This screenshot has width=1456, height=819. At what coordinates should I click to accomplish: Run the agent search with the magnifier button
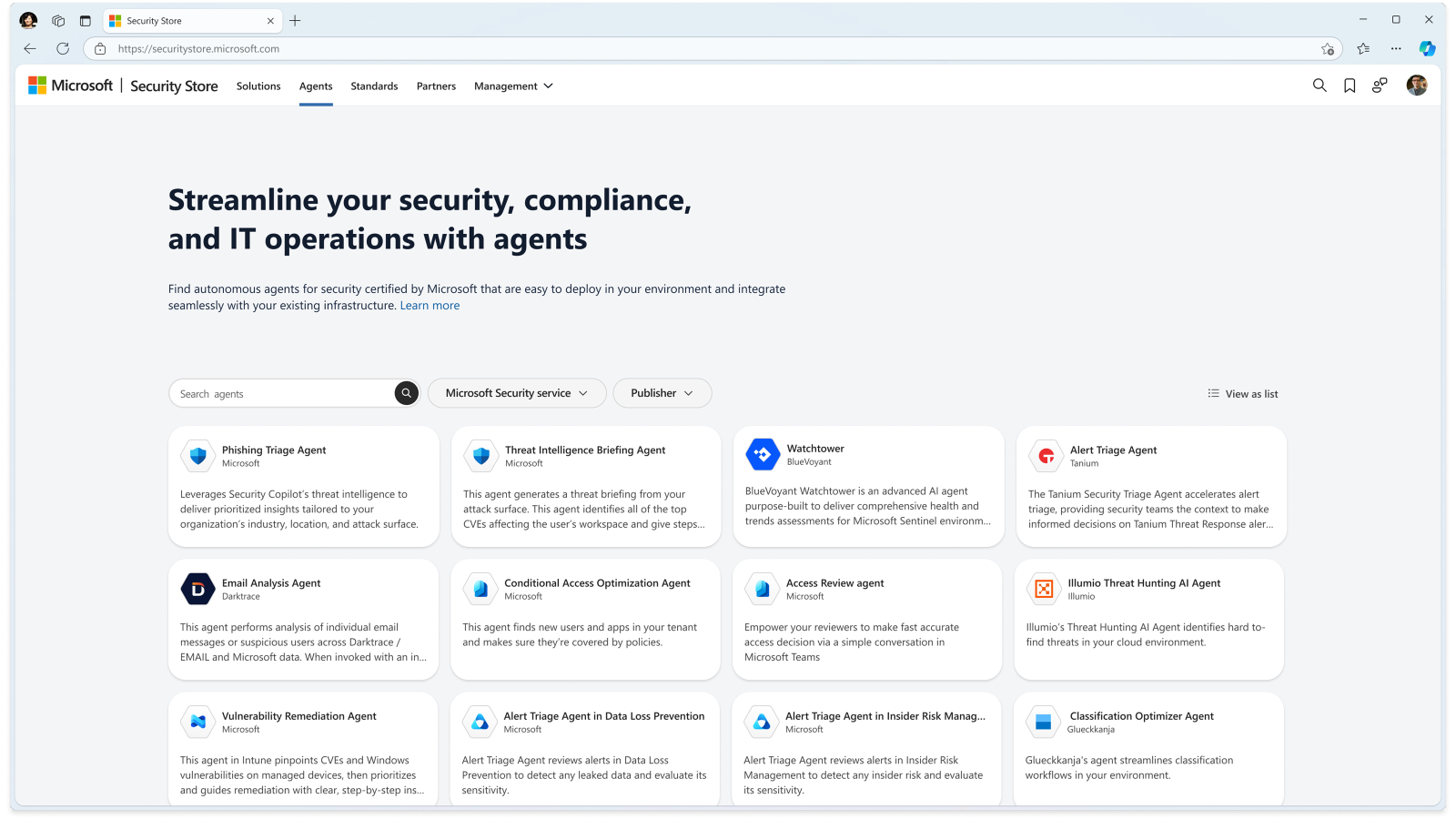(406, 392)
